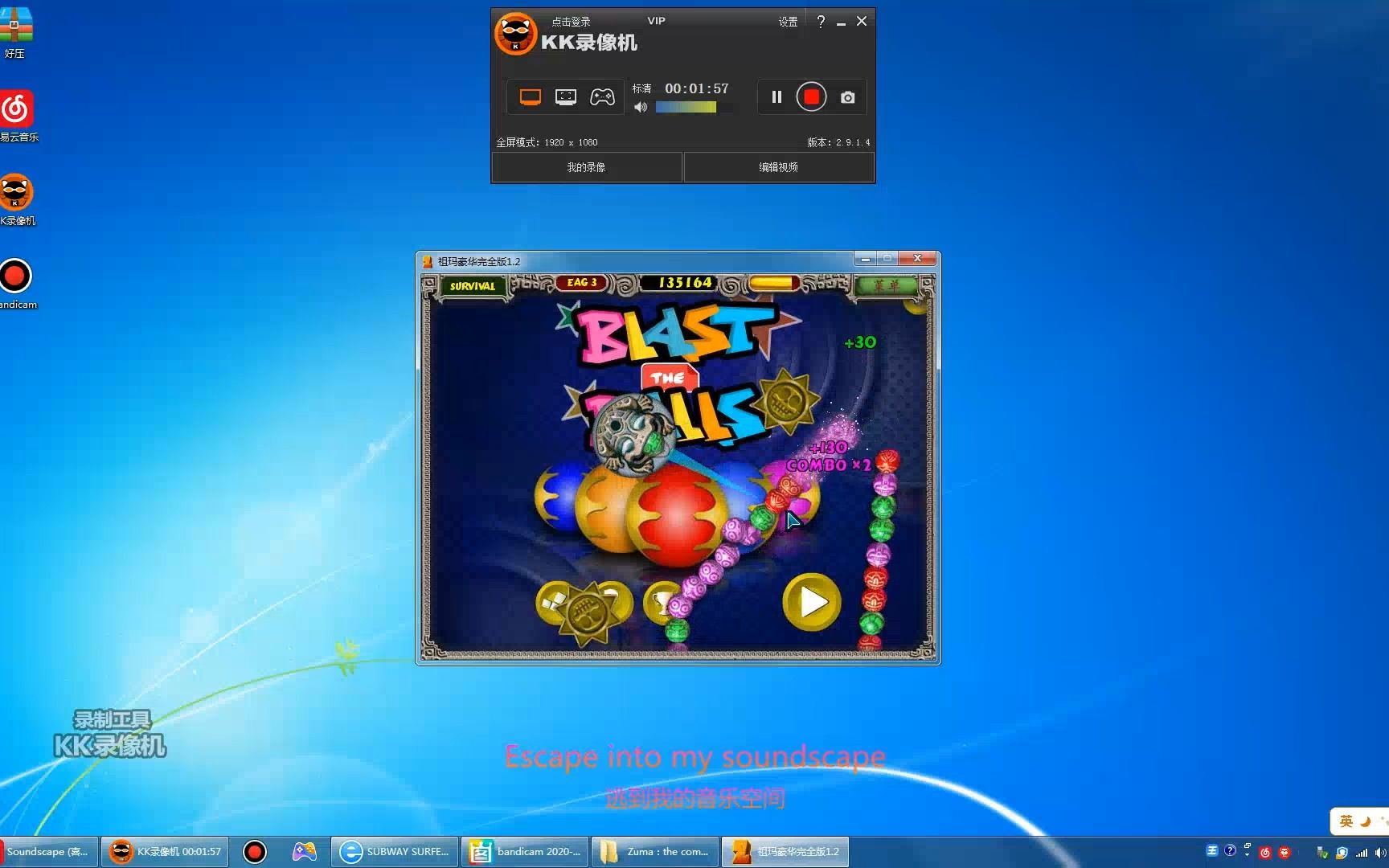This screenshot has height=868, width=1389.
Task: Select game recording mode gamepad icon
Action: pos(602,97)
